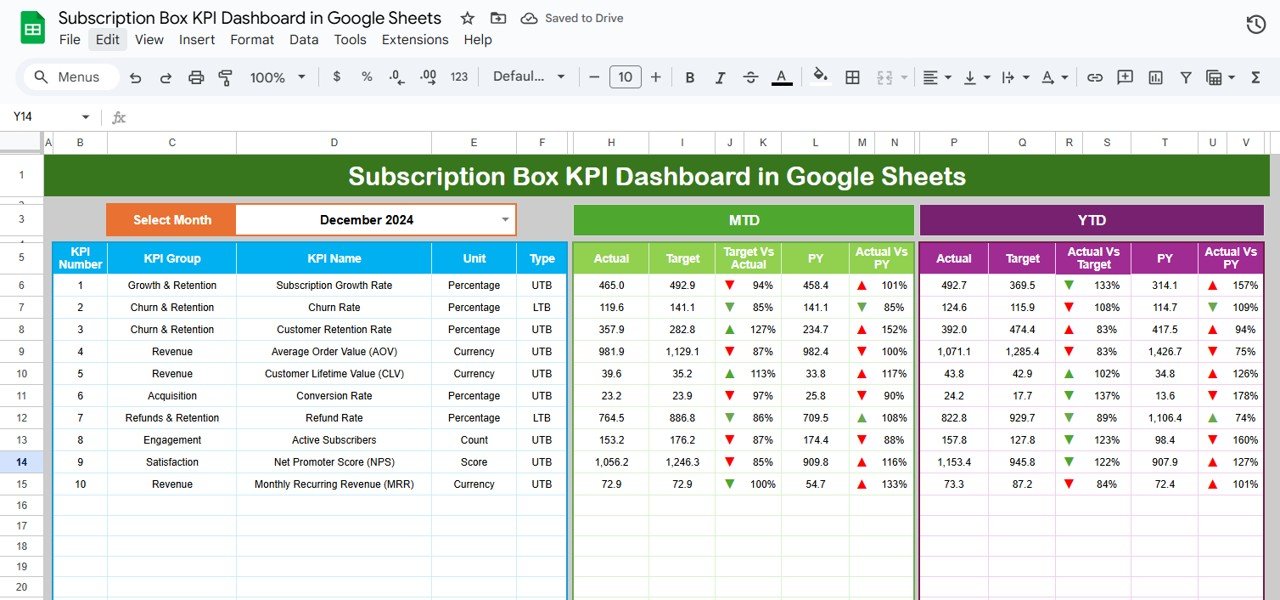Open more number formats 123
This screenshot has height=600, width=1280.
[x=459, y=77]
